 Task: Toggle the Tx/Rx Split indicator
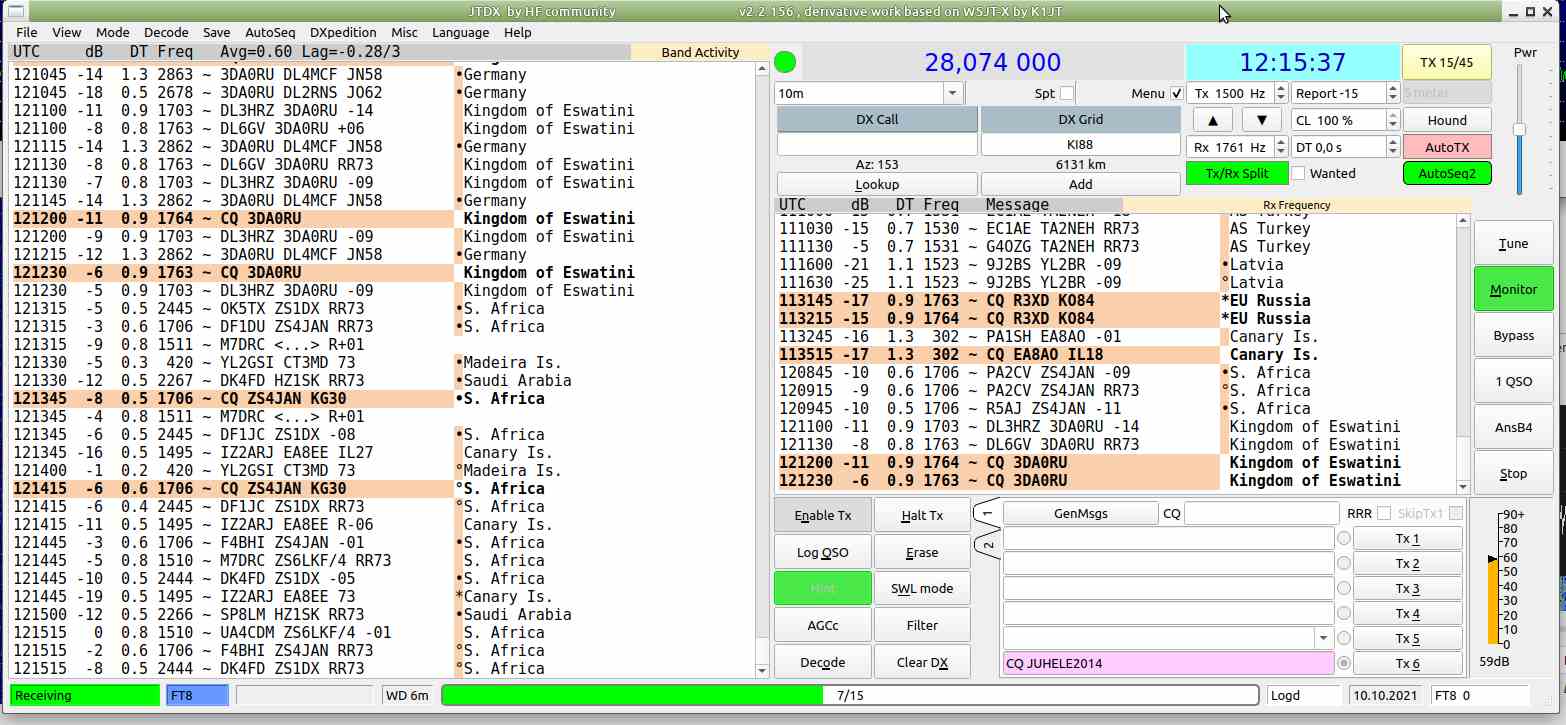(x=1236, y=173)
